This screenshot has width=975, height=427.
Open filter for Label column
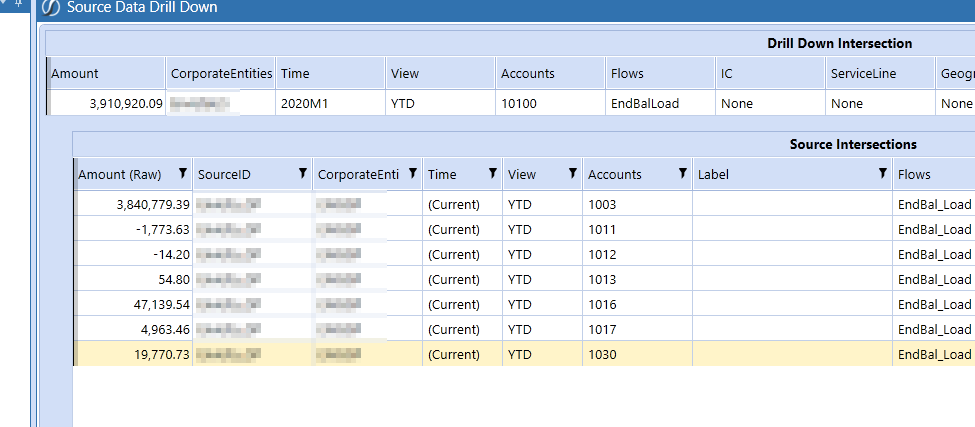click(882, 174)
